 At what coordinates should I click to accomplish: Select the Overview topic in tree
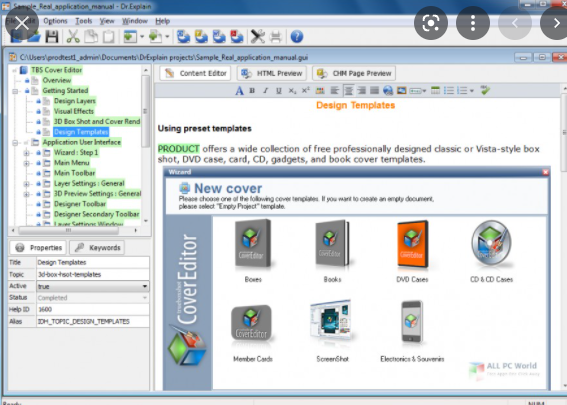pos(57,80)
